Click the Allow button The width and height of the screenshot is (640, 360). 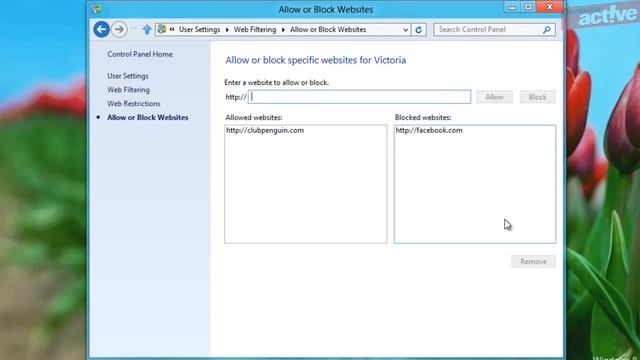(x=494, y=97)
